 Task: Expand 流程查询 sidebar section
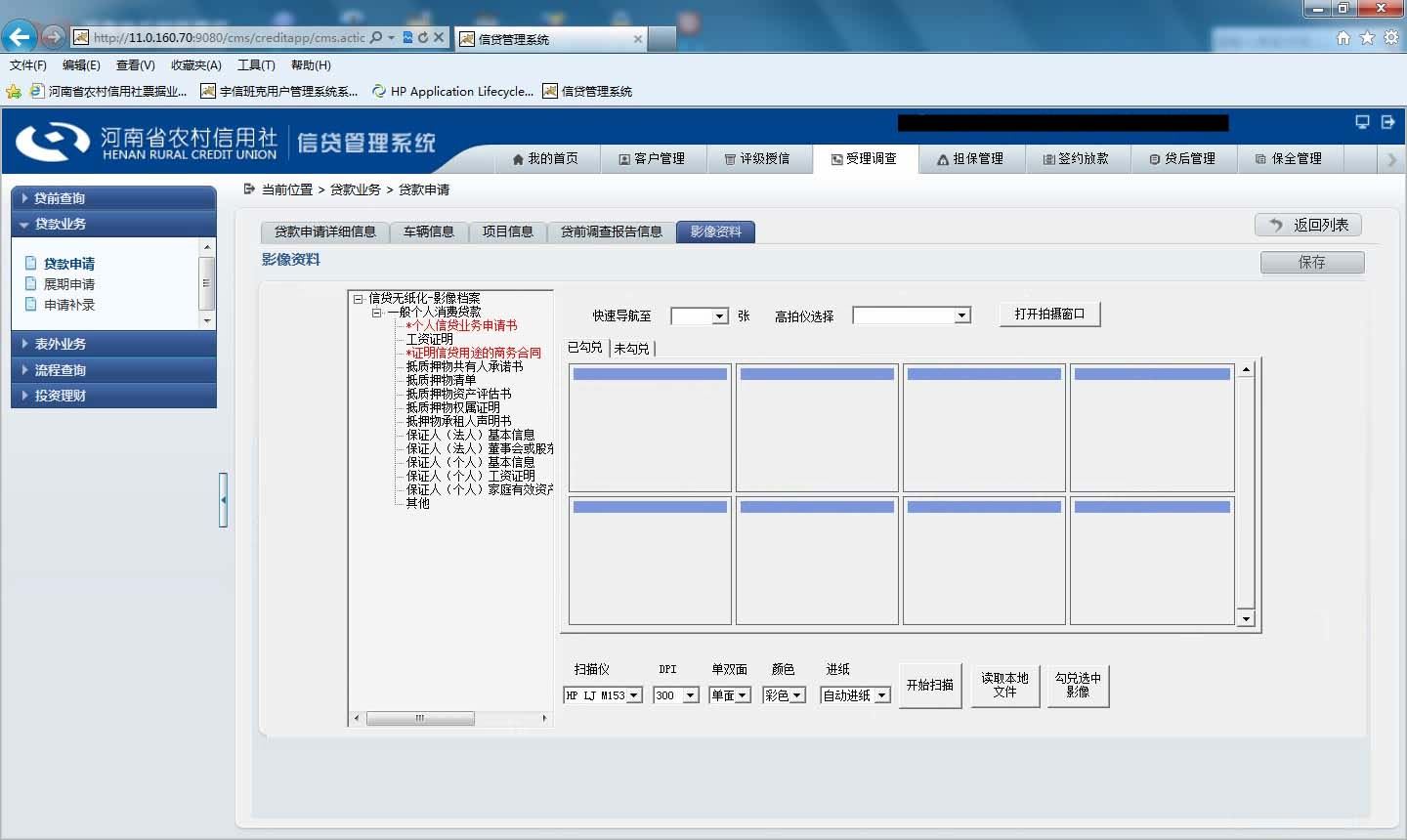point(113,370)
